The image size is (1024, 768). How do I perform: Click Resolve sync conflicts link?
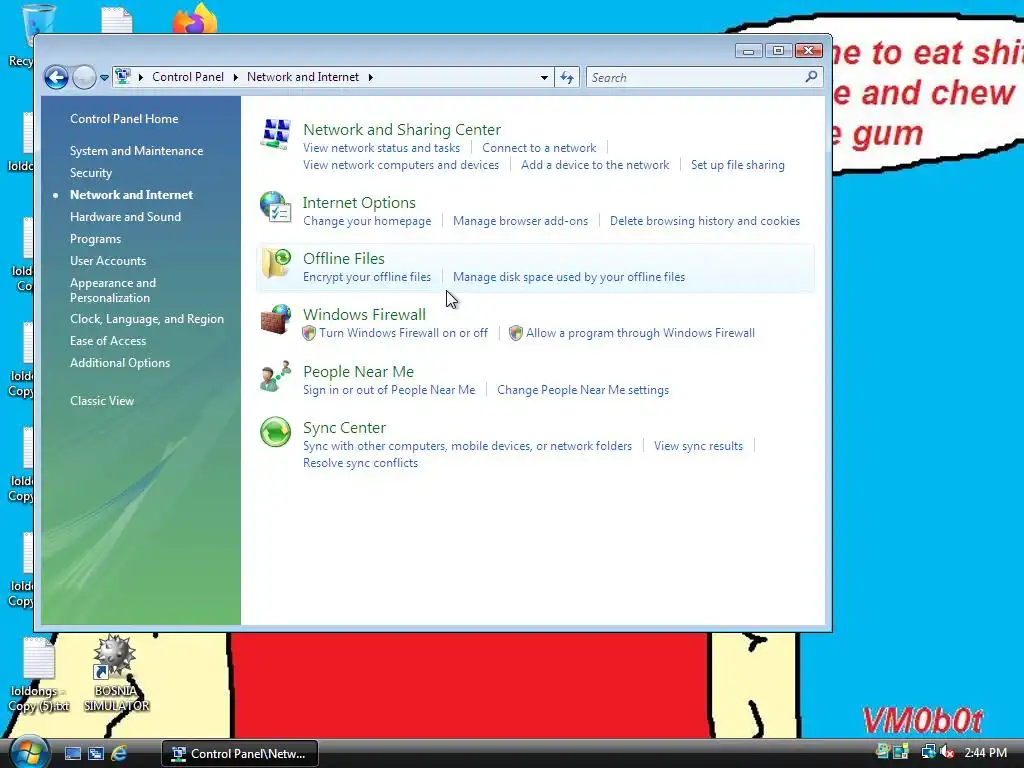pyautogui.click(x=360, y=463)
